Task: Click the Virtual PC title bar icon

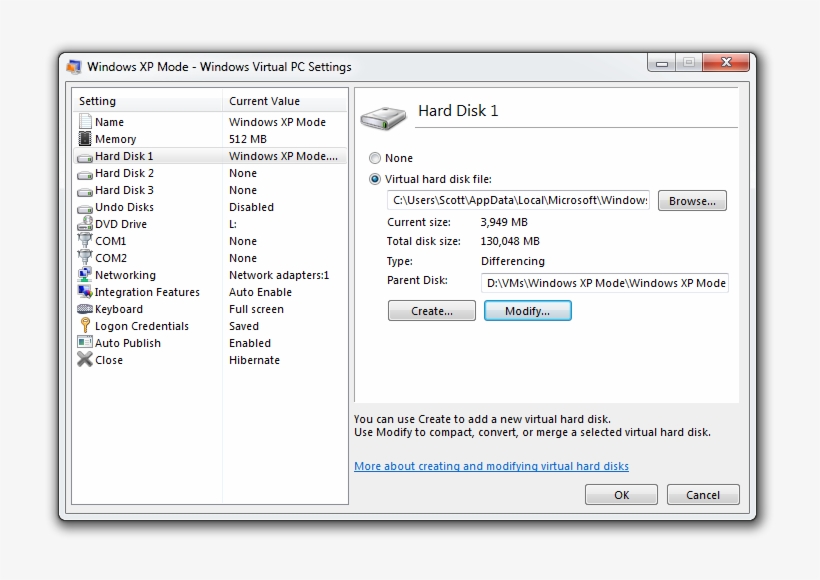Action: (74, 66)
